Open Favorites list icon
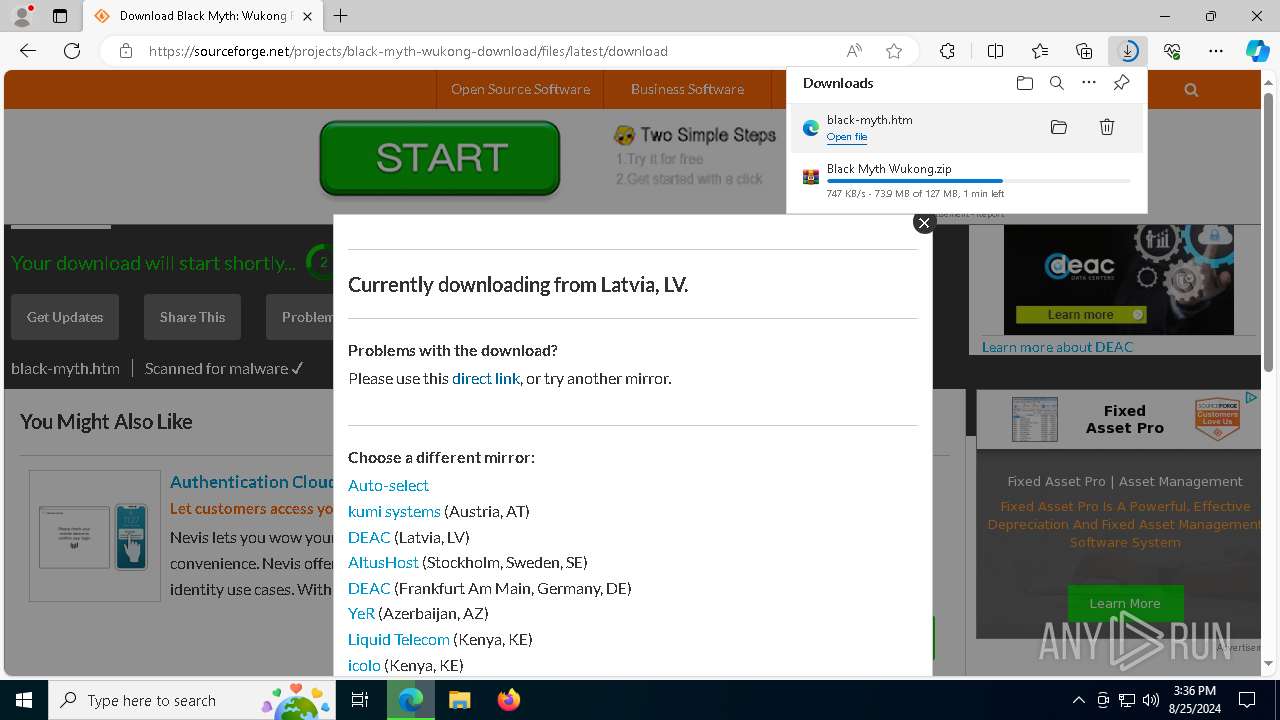The height and width of the screenshot is (720, 1280). coord(1040,51)
